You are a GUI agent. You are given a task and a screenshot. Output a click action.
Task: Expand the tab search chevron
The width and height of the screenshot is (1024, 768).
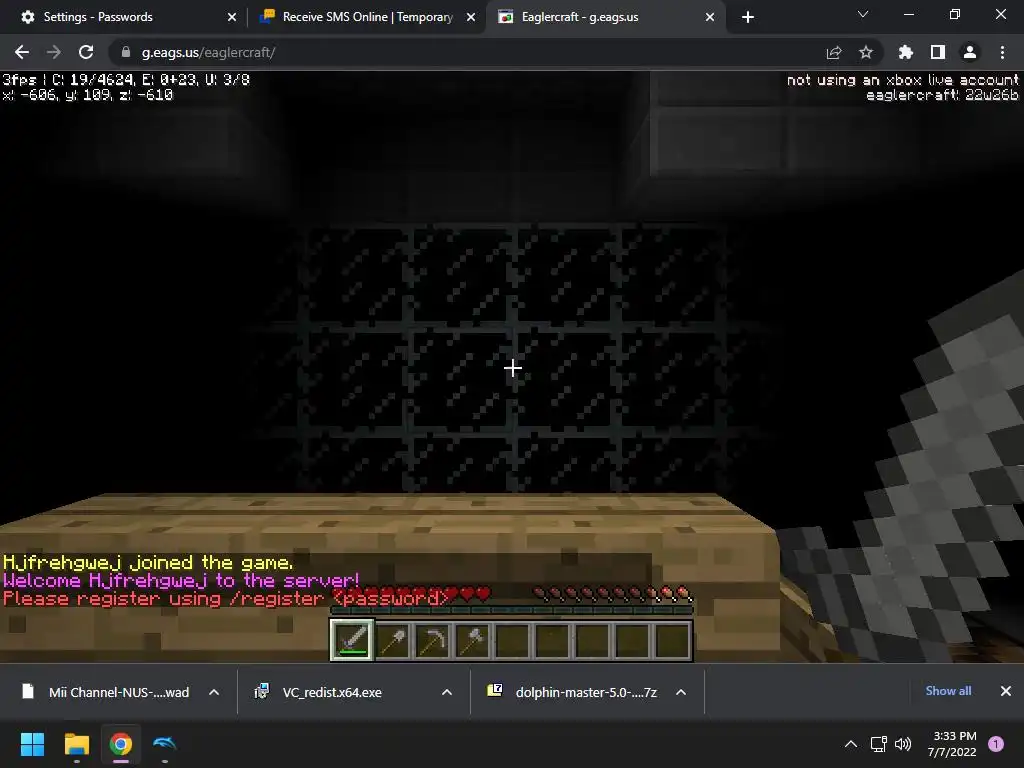863,14
